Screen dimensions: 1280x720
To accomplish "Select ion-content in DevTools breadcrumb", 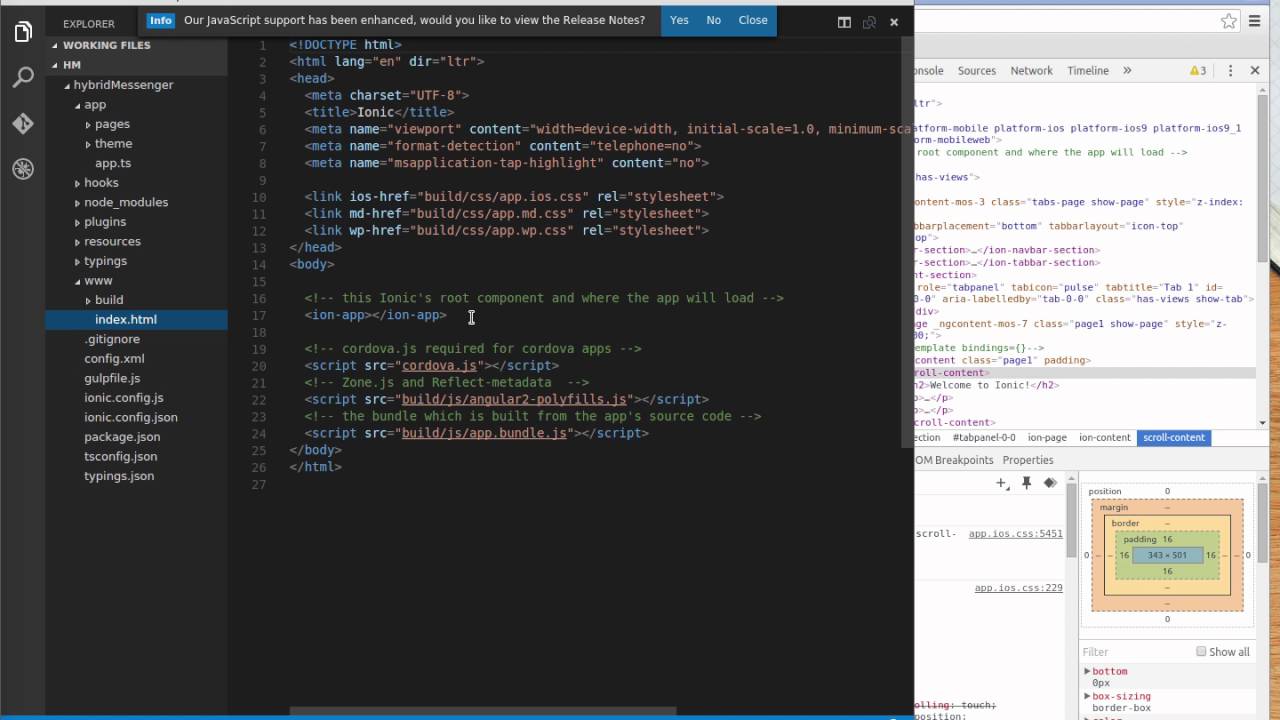I will click(x=1104, y=437).
